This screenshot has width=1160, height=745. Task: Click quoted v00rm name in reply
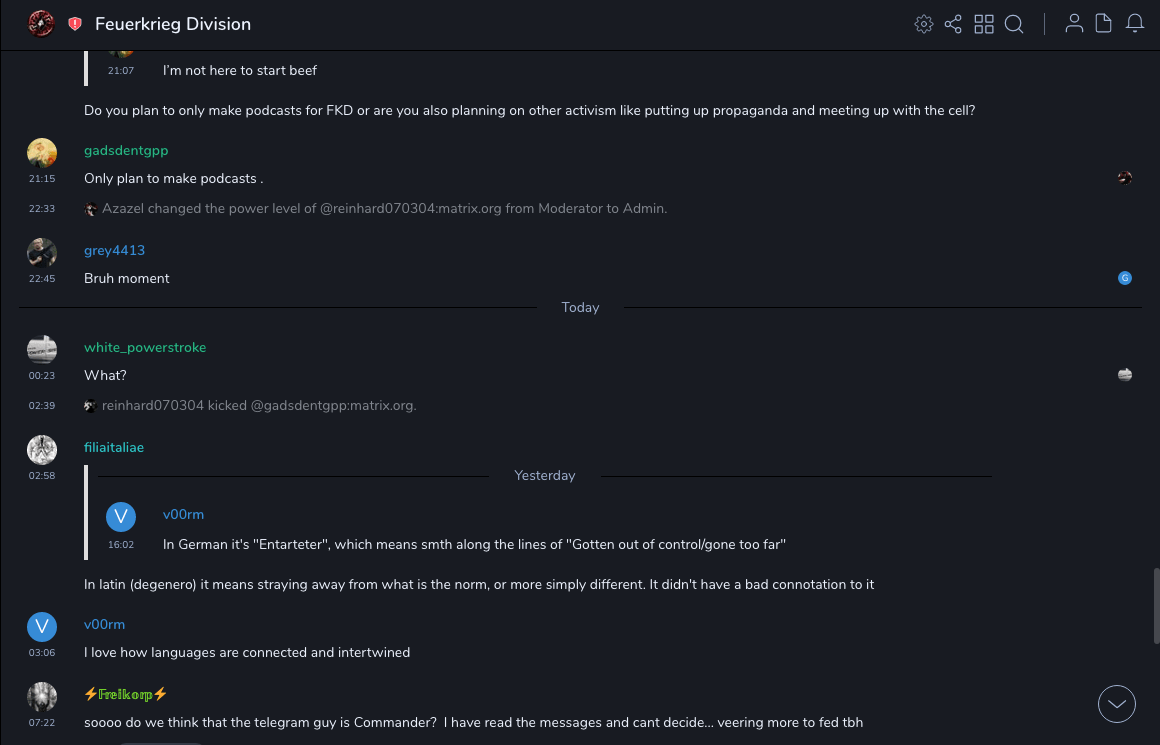183,514
